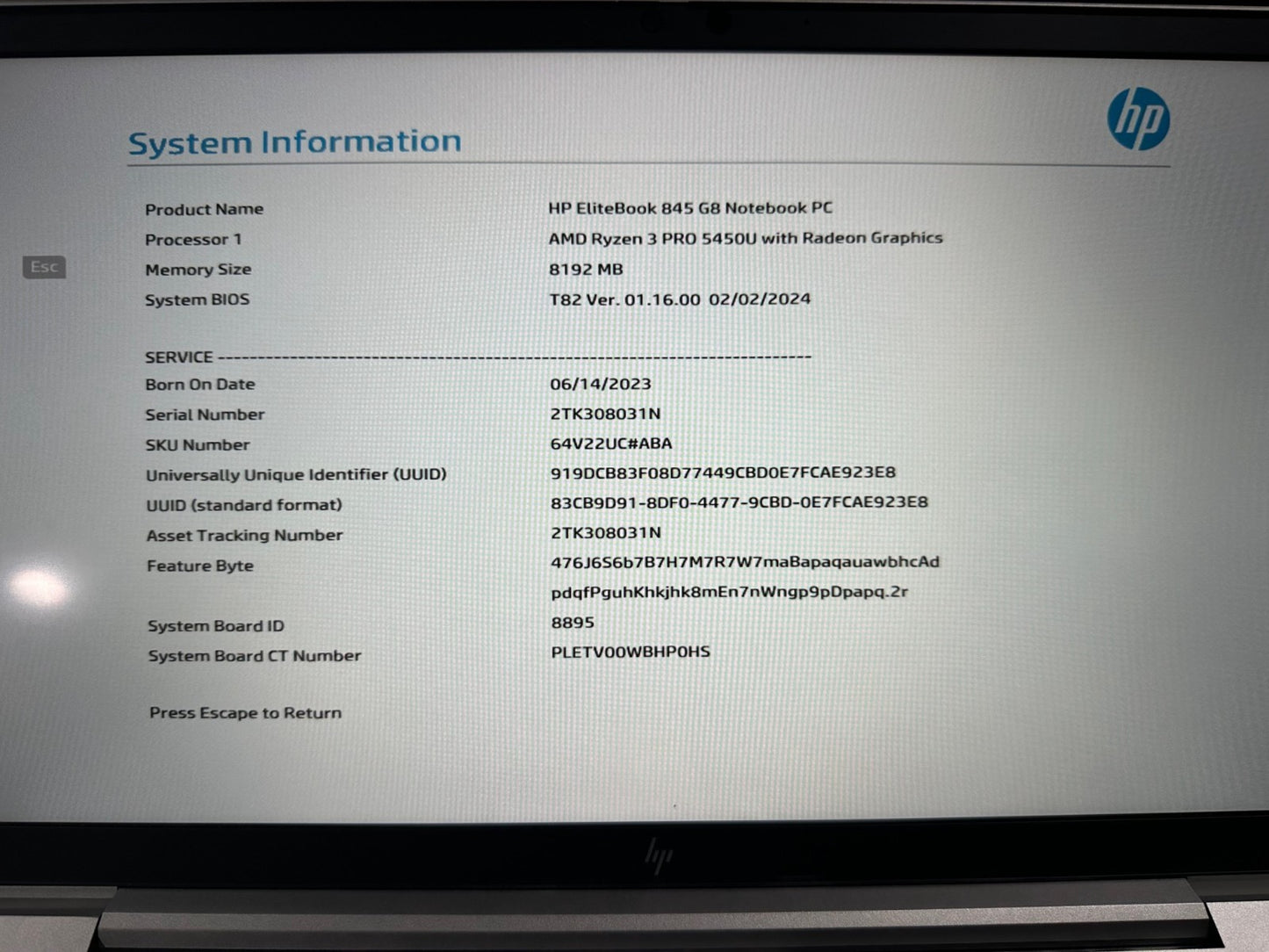The image size is (1269, 952).
Task: Select the 8192 MB value
Action: pos(586,270)
